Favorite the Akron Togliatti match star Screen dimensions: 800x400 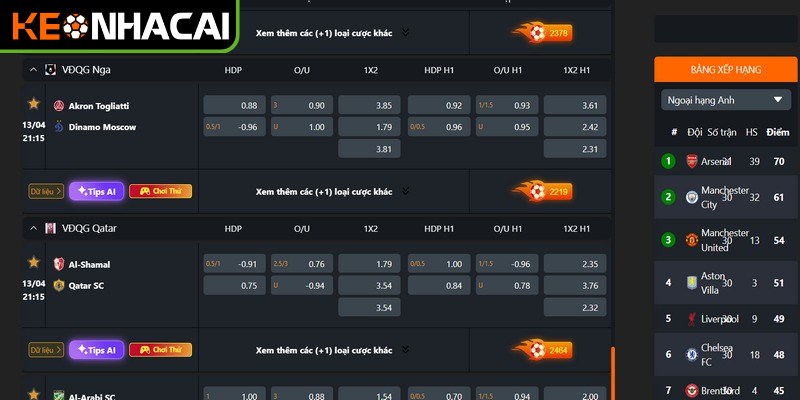tap(34, 103)
